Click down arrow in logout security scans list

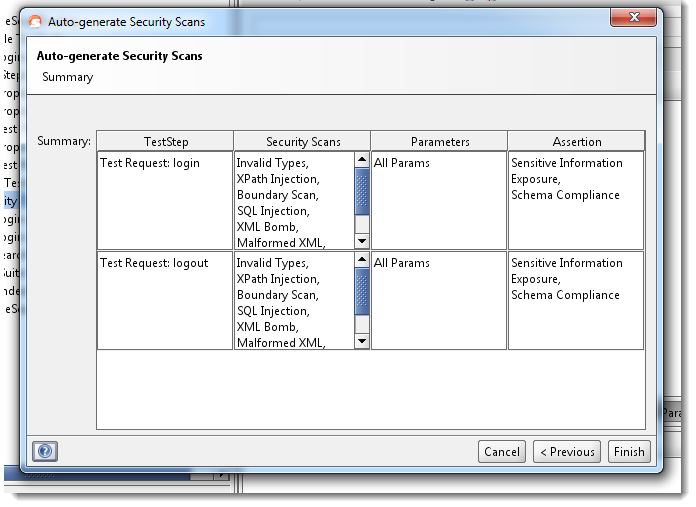coord(362,341)
